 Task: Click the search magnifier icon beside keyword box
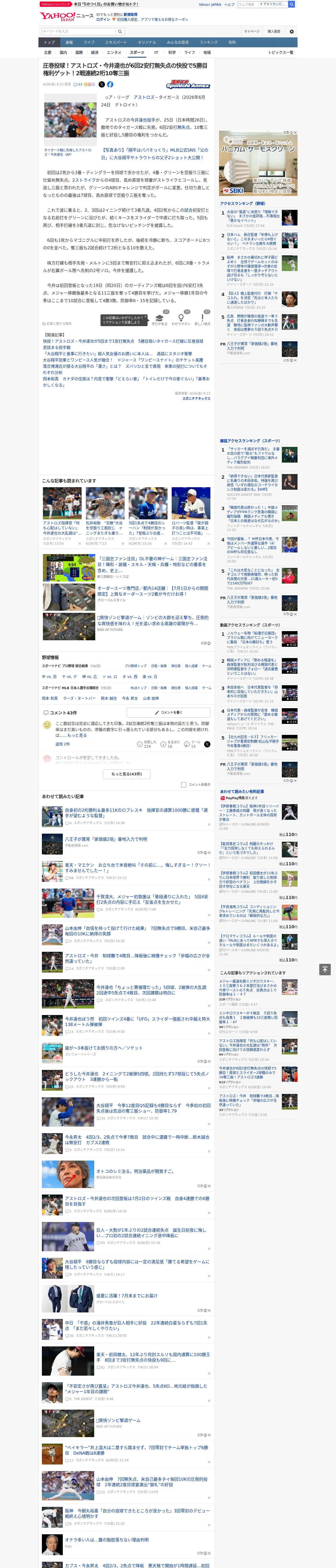click(120, 32)
